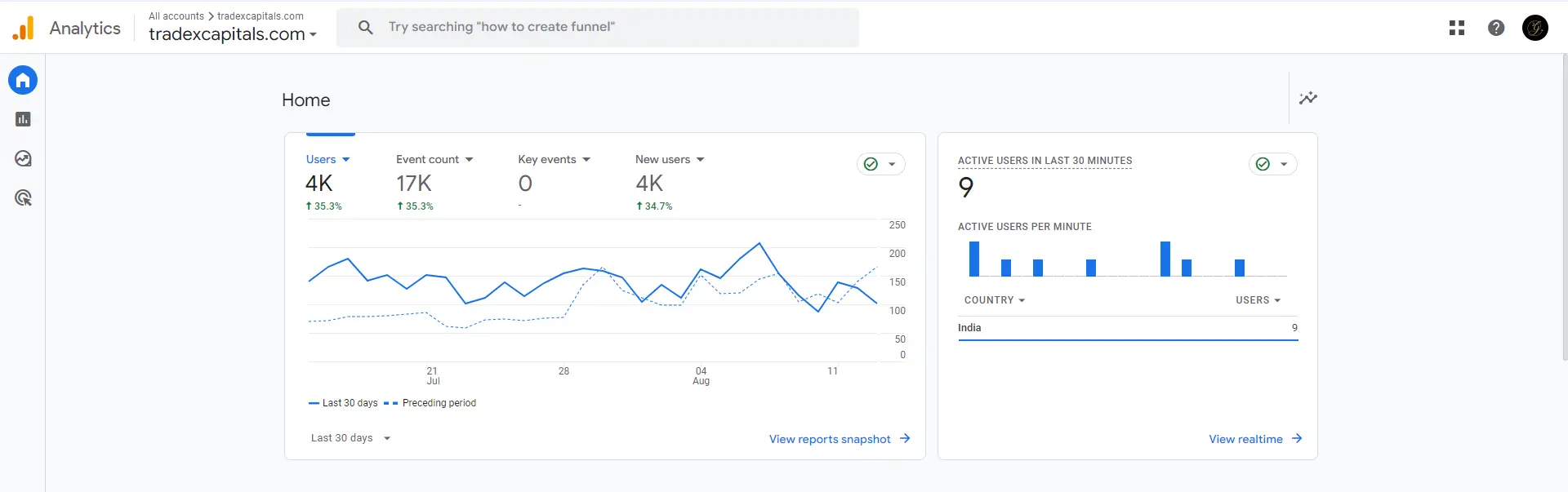Click the account profile avatar
The width and height of the screenshot is (1568, 492).
tap(1535, 28)
